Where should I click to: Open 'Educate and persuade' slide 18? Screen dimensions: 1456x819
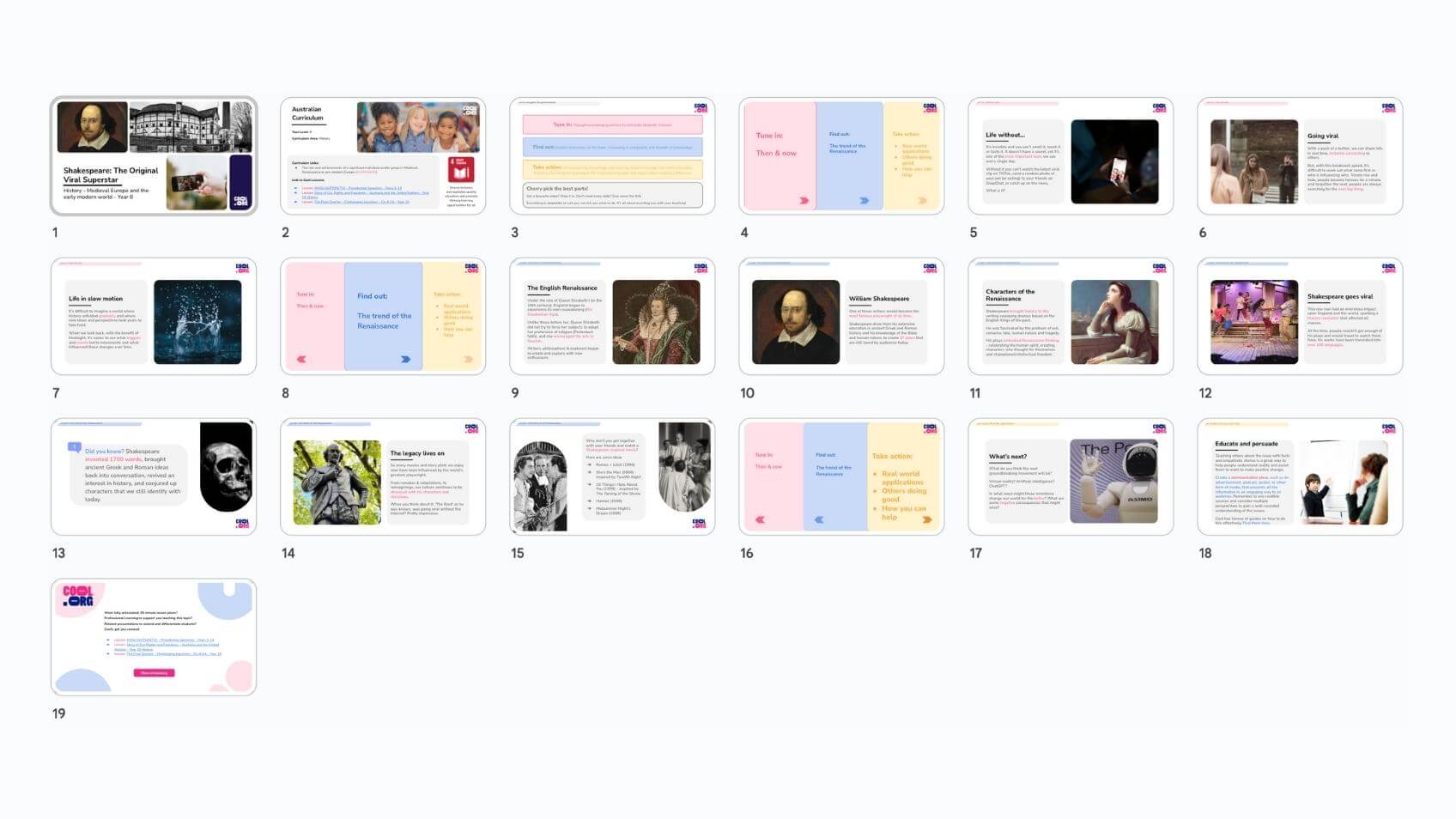coord(1300,476)
